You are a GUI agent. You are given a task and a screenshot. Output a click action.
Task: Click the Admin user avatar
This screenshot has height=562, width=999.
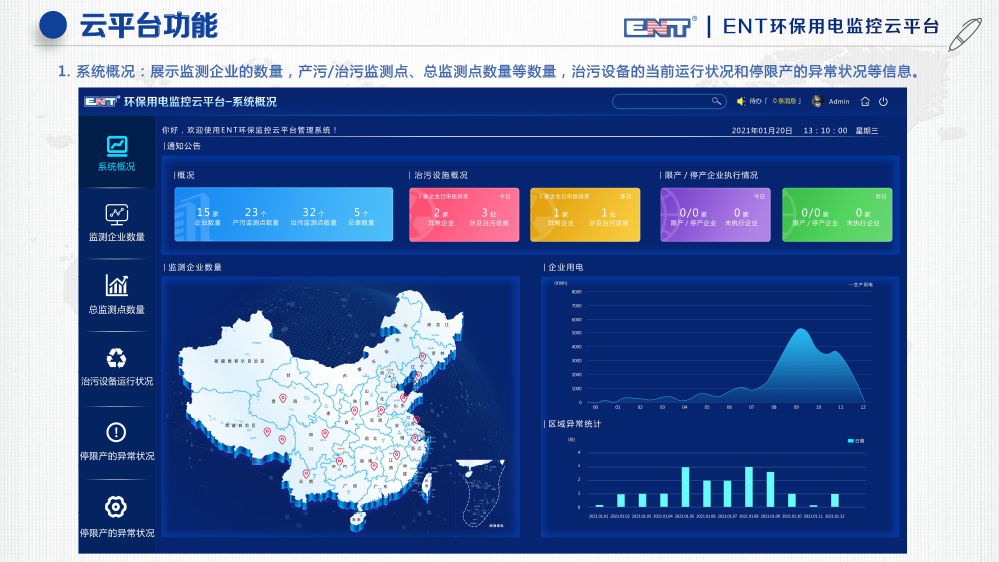817,101
